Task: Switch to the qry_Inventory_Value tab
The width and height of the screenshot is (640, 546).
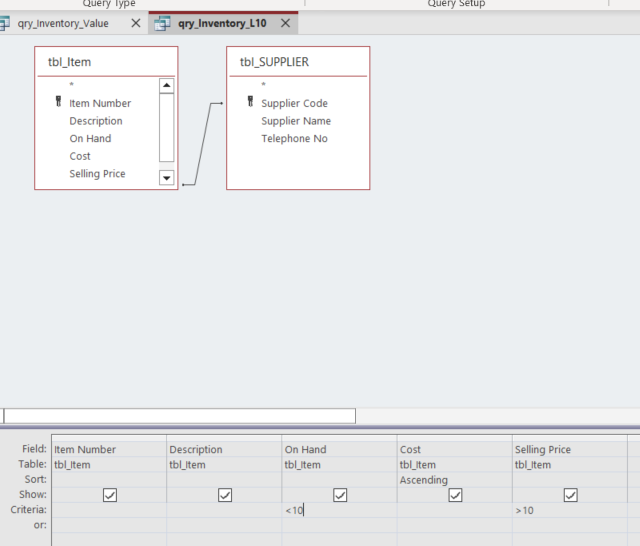Action: tap(63, 23)
